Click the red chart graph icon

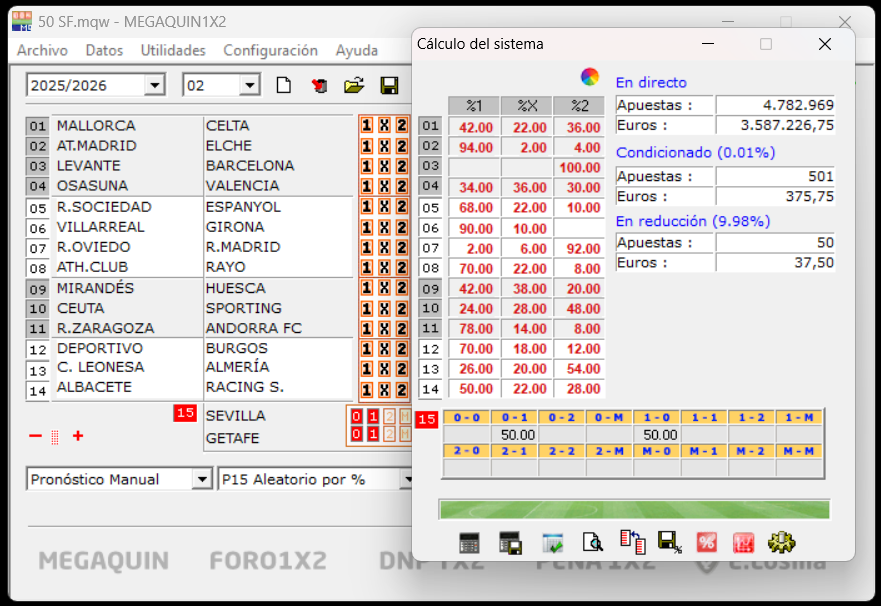(743, 543)
